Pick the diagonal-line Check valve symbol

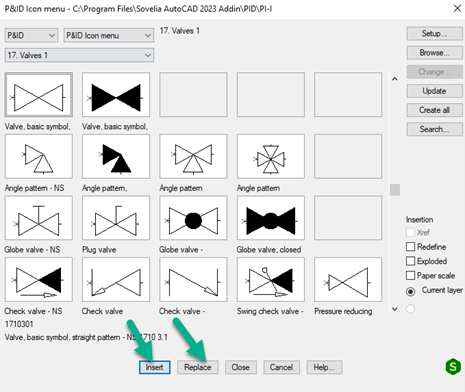[x=193, y=279]
